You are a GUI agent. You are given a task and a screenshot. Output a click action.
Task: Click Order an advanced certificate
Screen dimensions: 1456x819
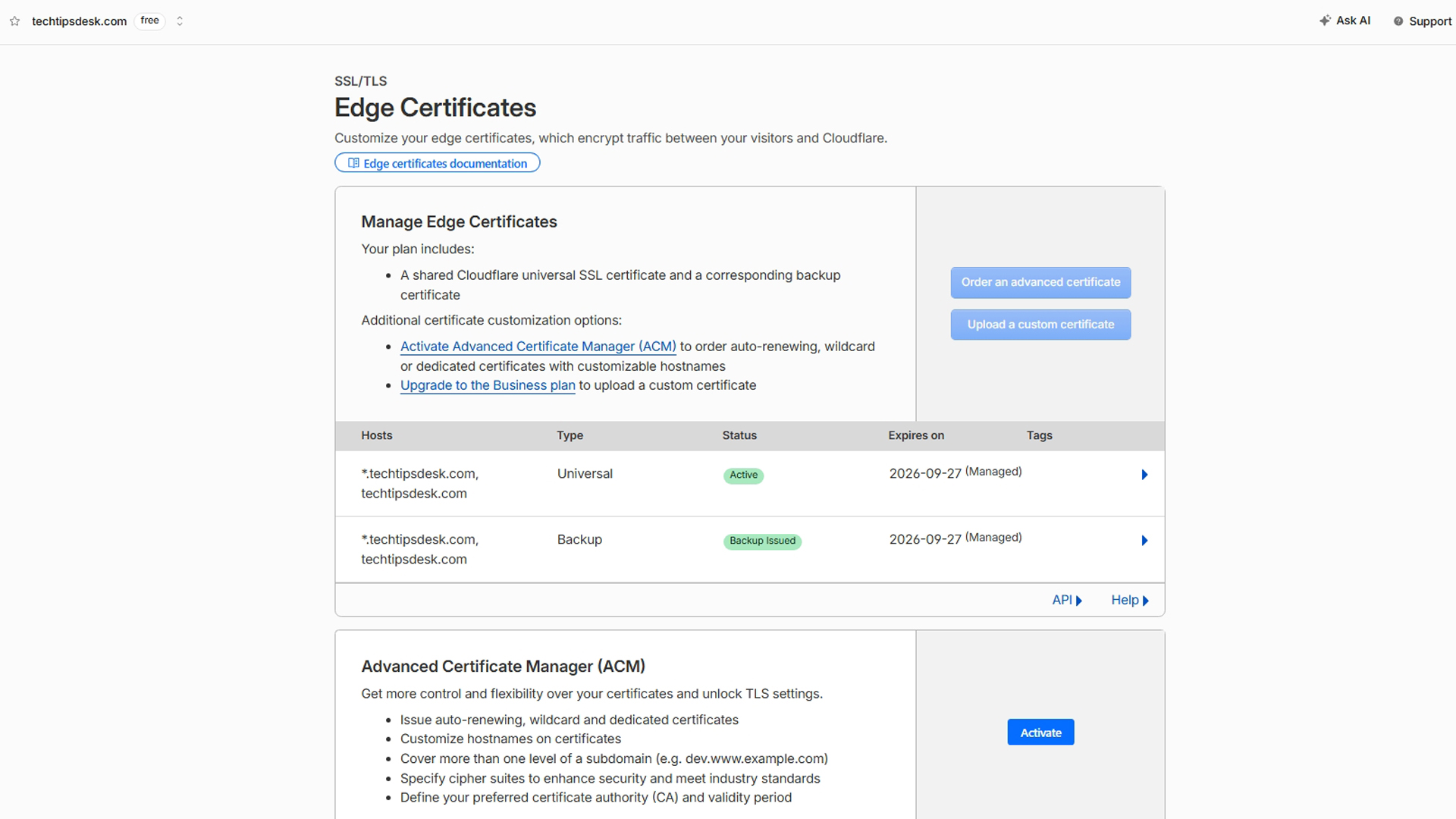pos(1040,282)
